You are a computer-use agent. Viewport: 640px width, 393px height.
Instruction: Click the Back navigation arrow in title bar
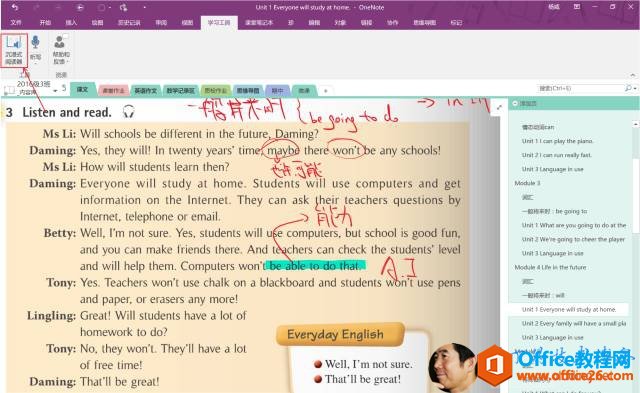[80, 7]
